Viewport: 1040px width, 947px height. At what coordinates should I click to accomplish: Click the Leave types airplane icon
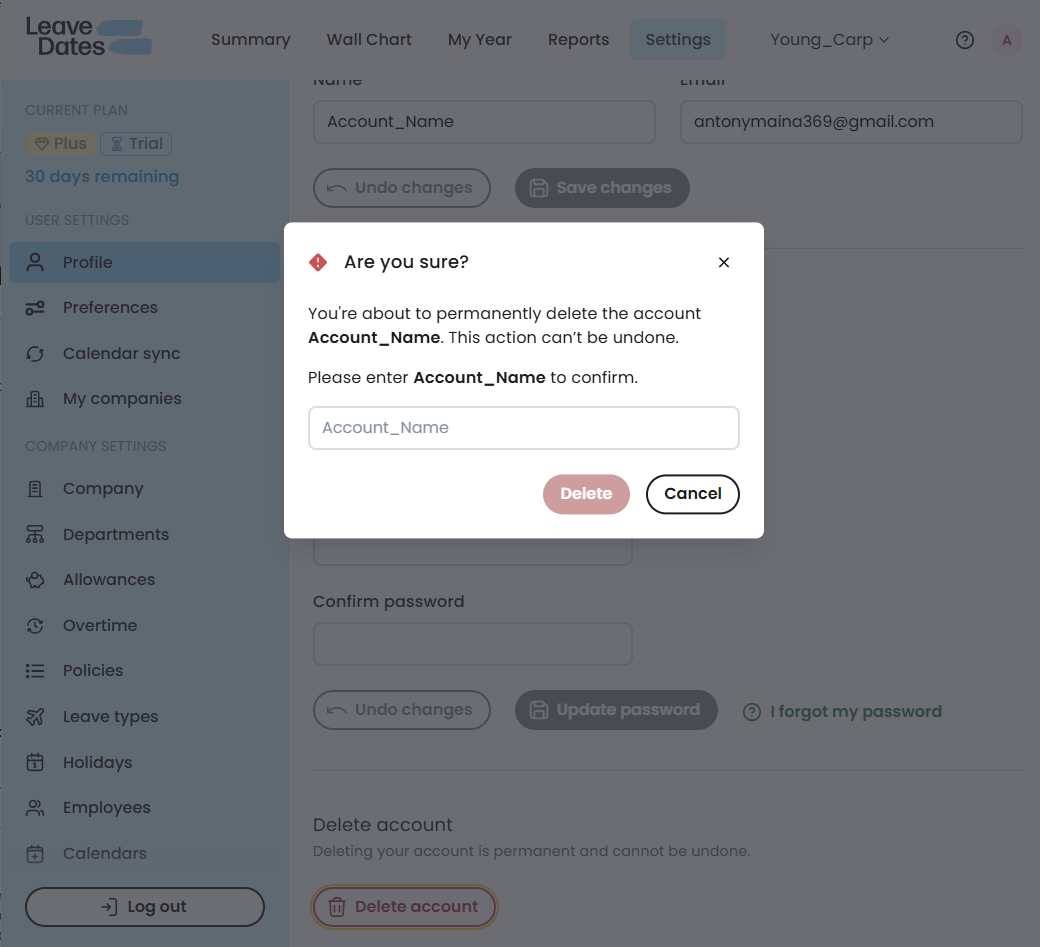pyautogui.click(x=35, y=717)
